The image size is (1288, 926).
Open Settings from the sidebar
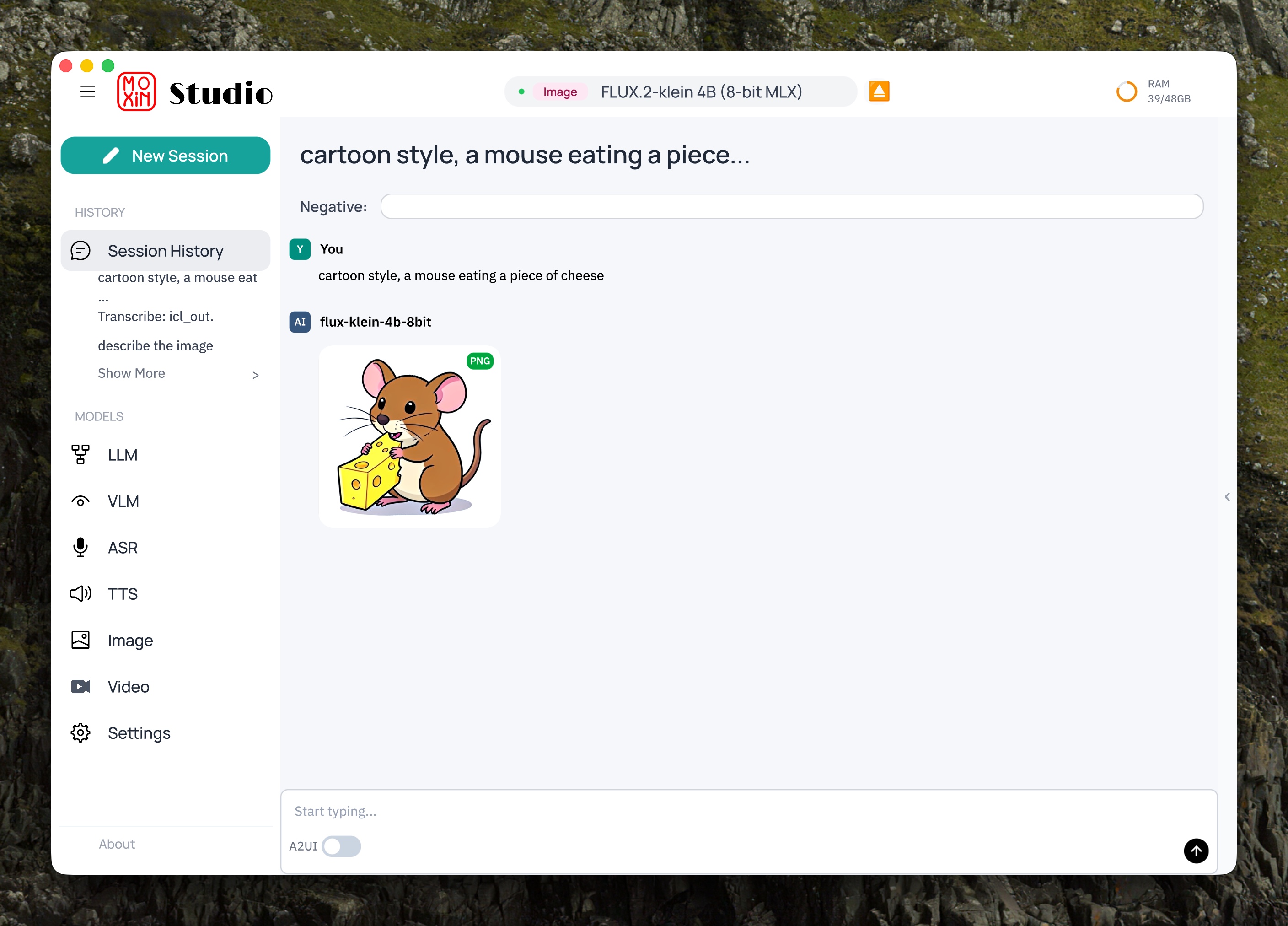165,733
